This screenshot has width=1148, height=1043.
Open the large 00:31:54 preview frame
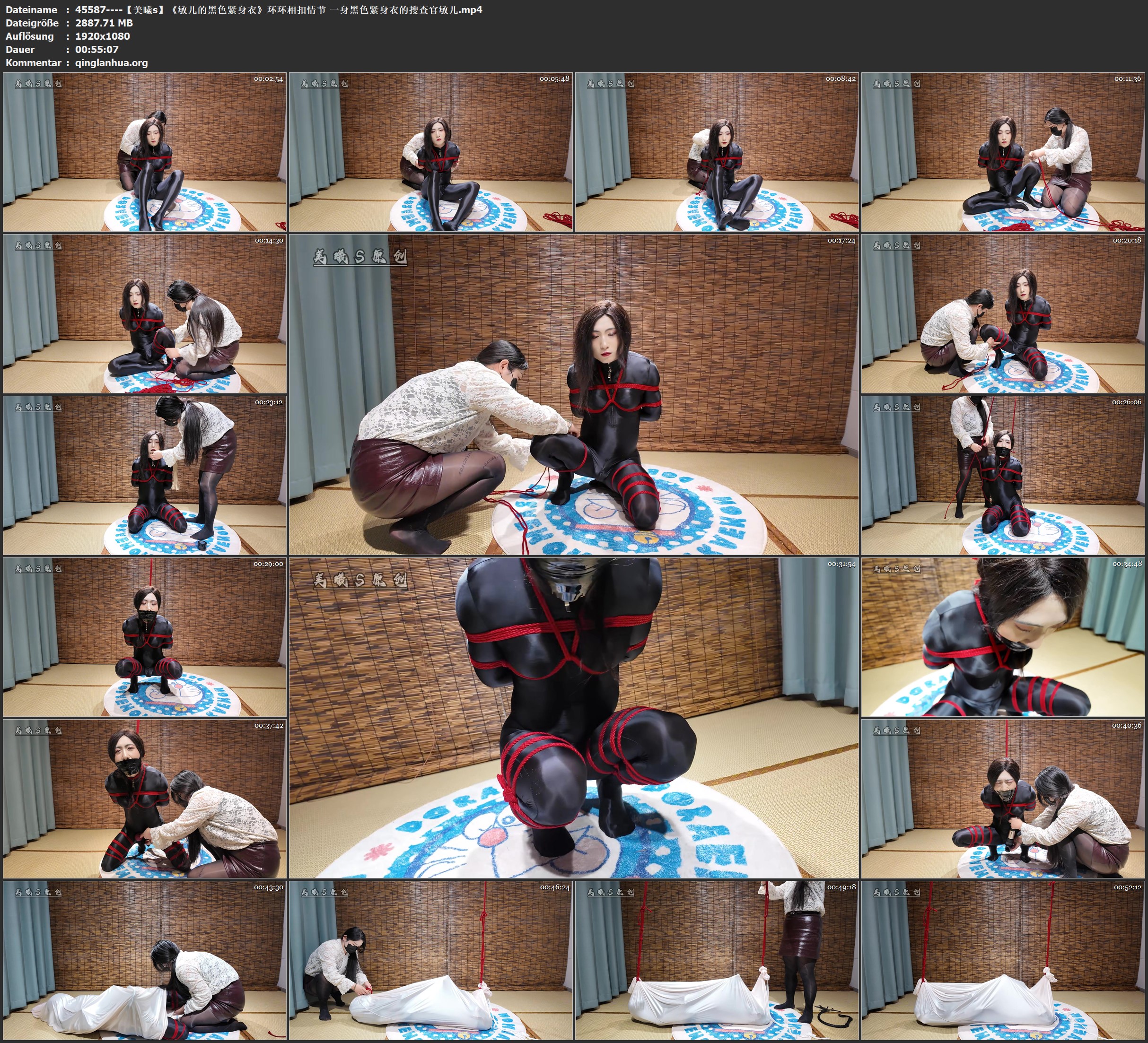coord(573,718)
